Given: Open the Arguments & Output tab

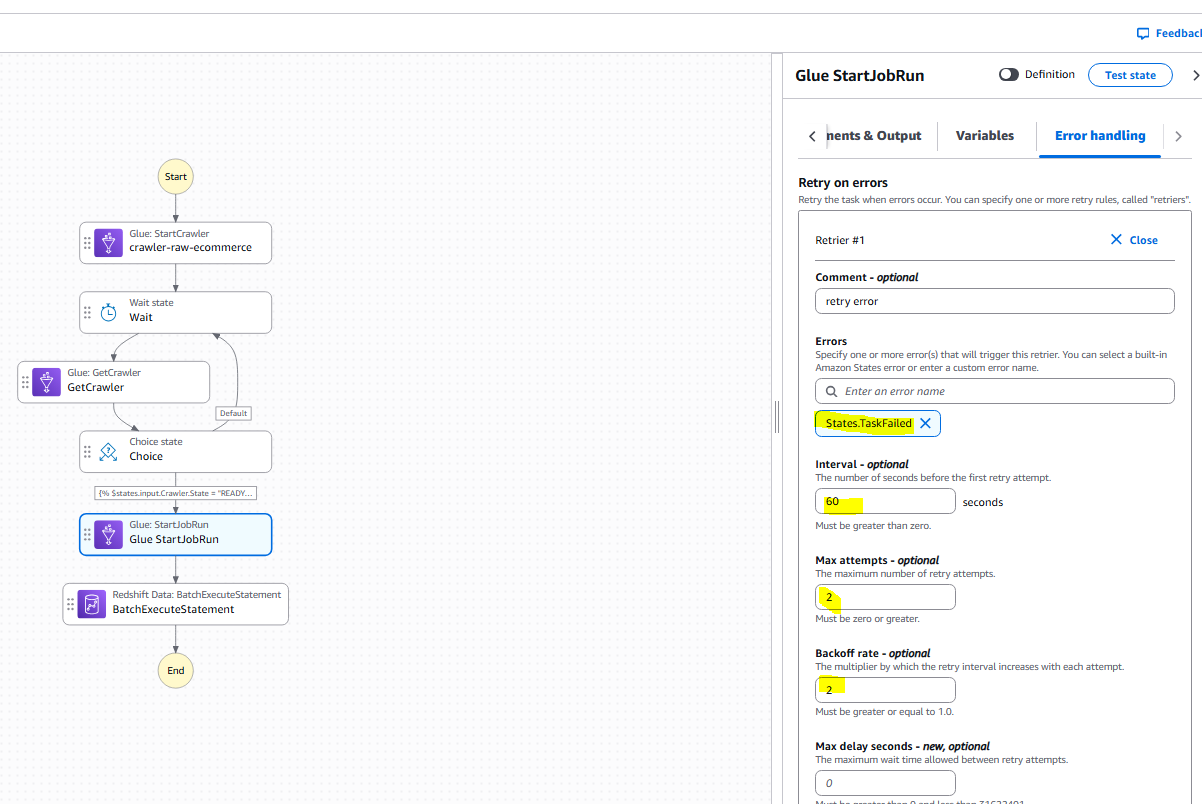Looking at the screenshot, I should coord(873,136).
